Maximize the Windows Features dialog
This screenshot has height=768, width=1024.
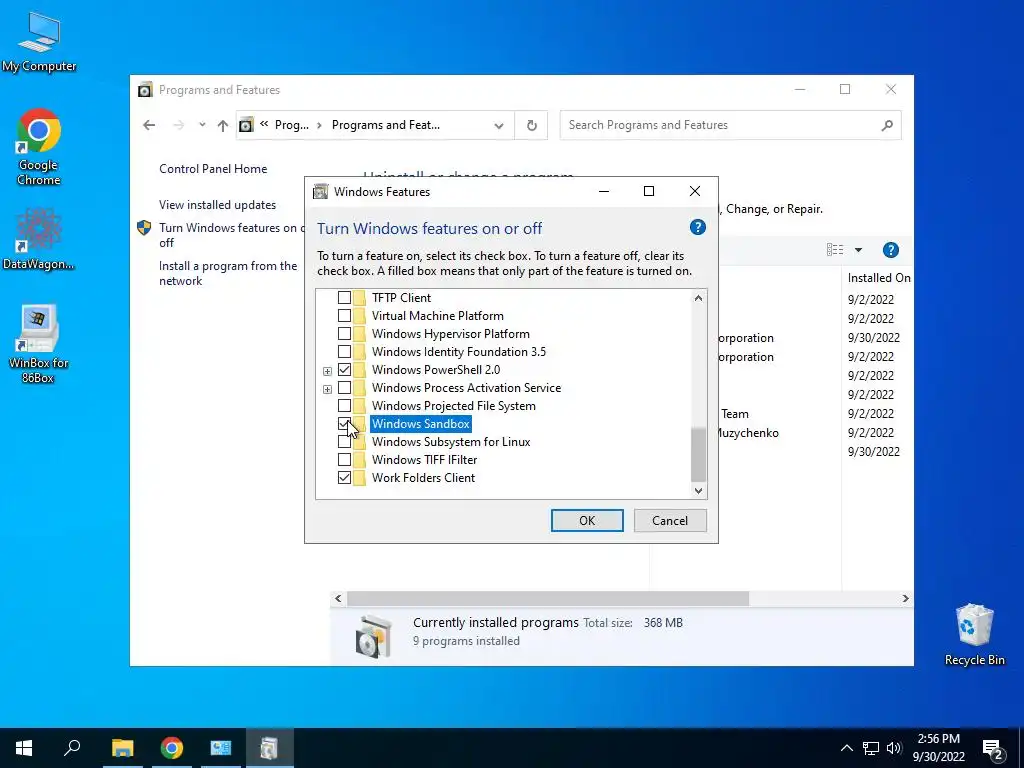(648, 191)
